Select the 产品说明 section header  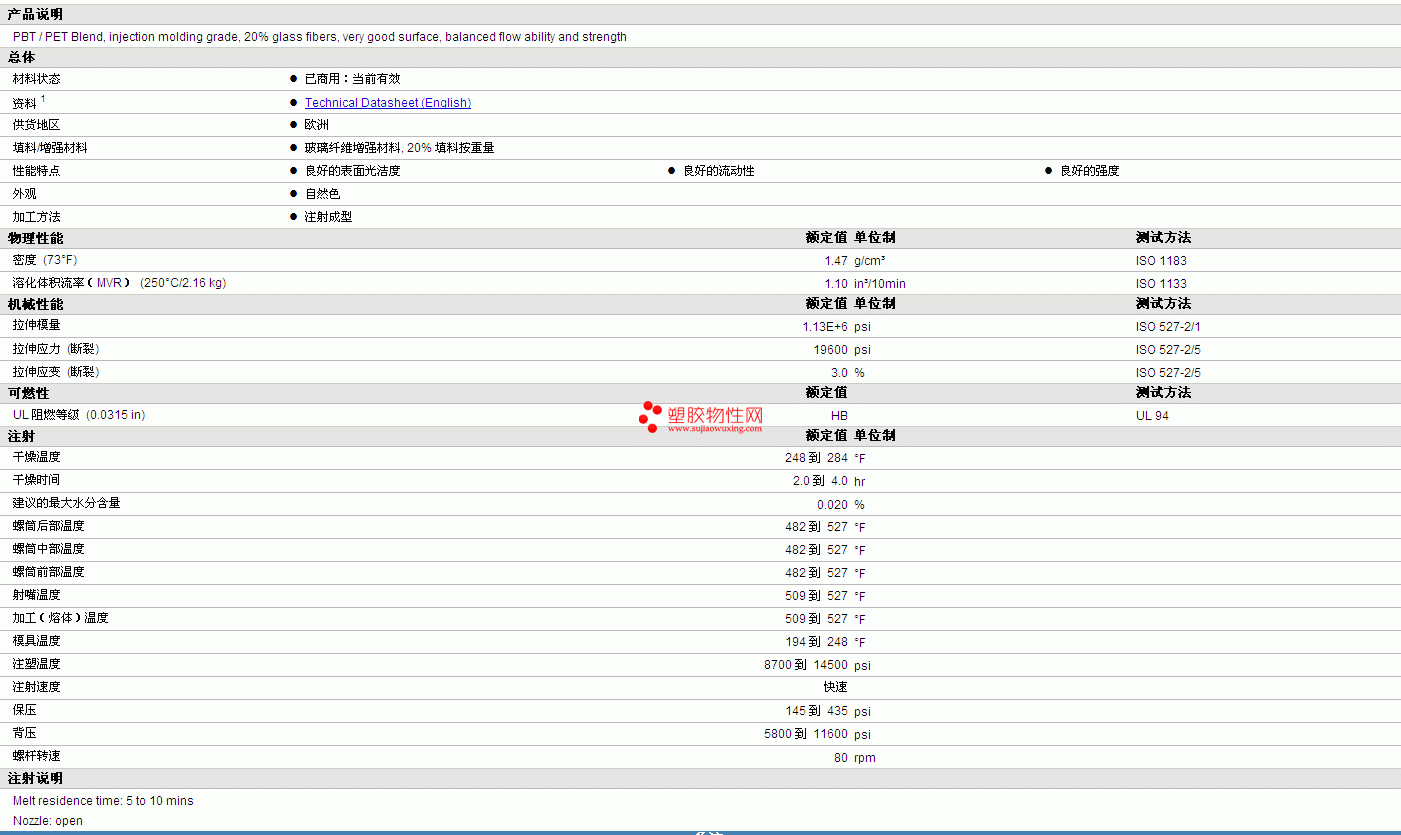35,14
